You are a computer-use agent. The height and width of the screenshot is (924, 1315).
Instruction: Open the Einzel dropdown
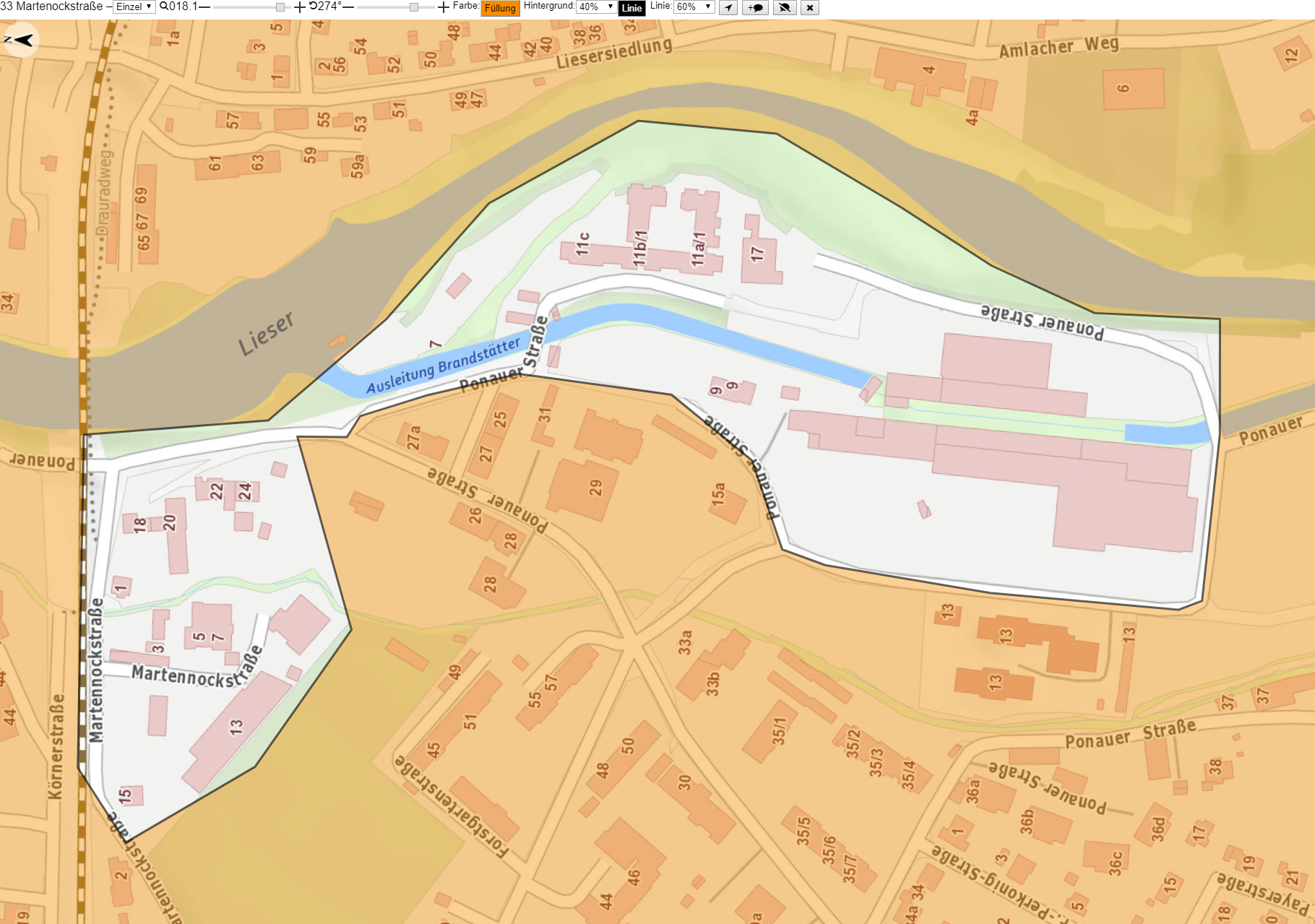tap(134, 7)
